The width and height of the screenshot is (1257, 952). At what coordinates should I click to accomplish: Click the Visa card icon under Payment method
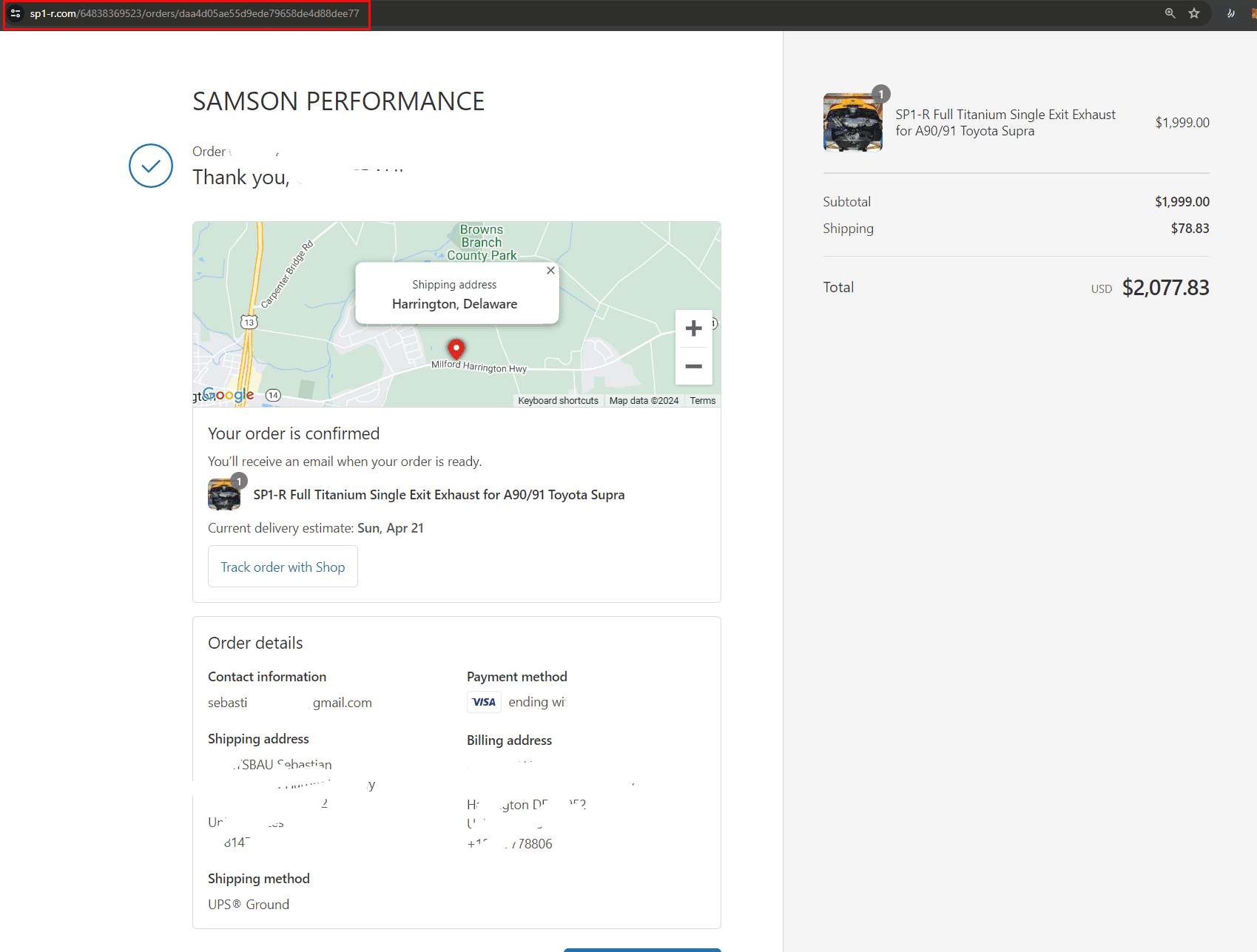tap(484, 702)
